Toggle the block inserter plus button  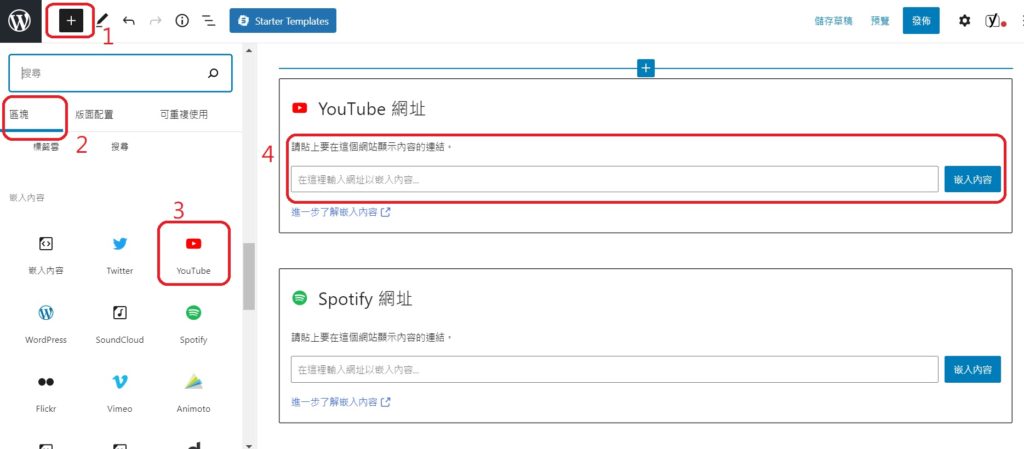[x=71, y=21]
